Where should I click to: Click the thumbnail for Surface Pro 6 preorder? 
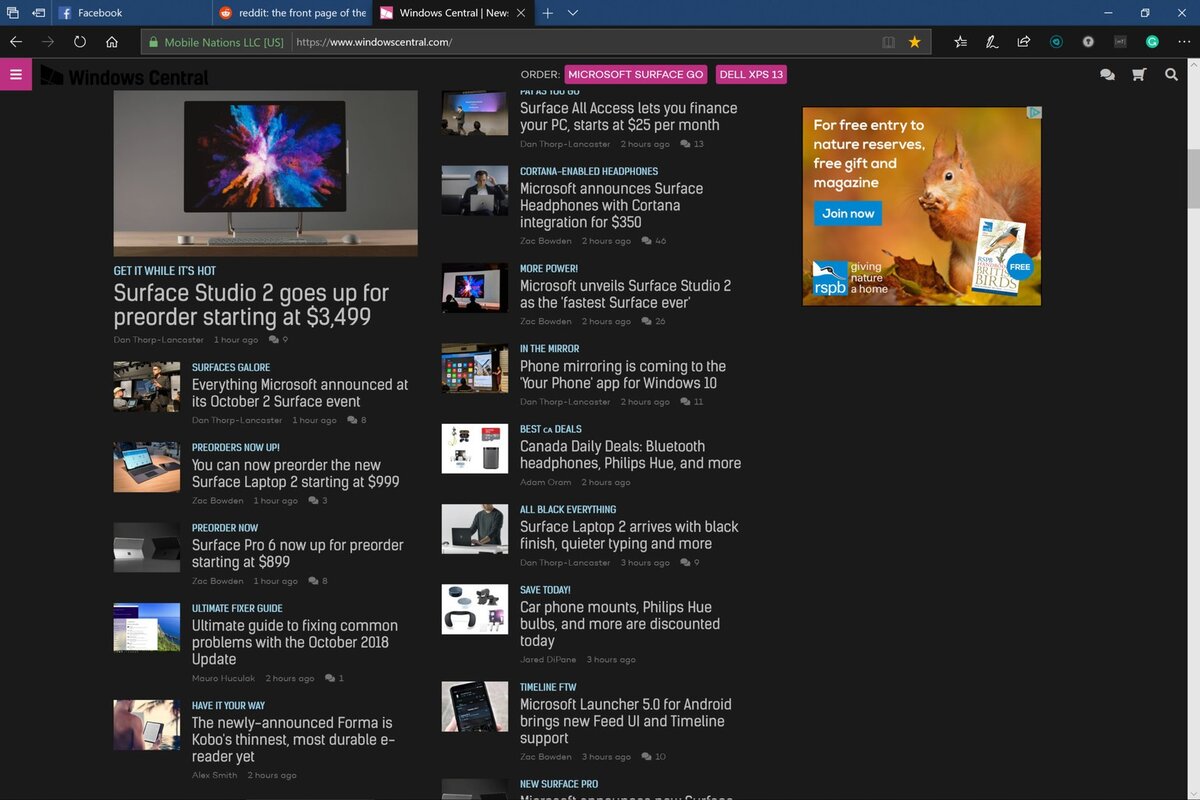(147, 547)
